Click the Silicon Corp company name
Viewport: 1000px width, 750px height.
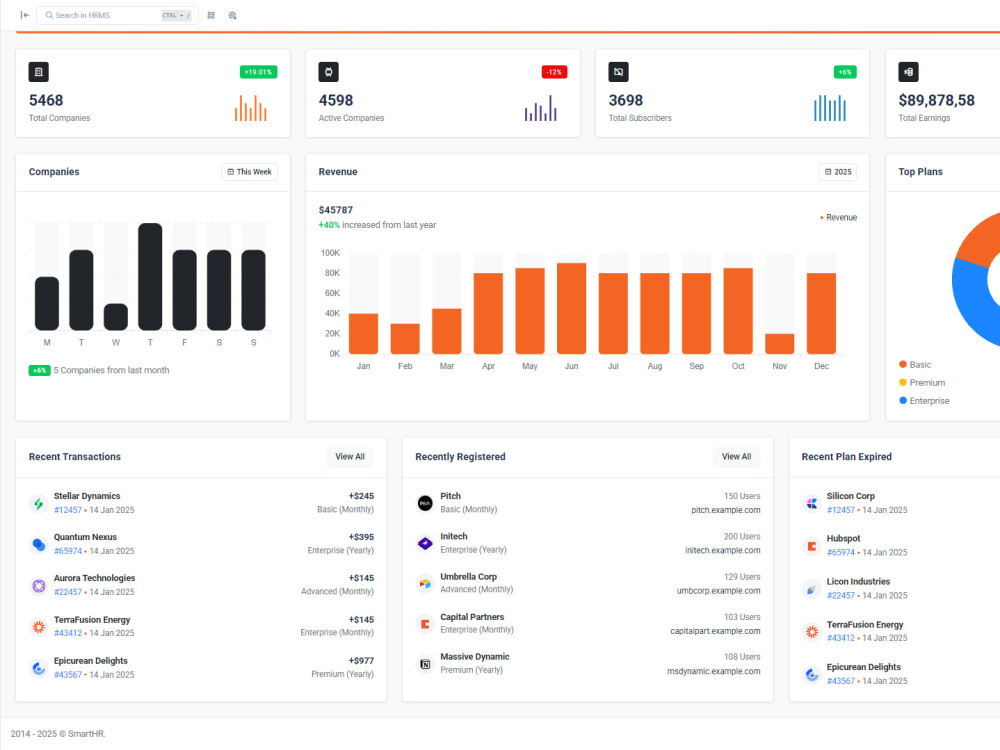[851, 496]
